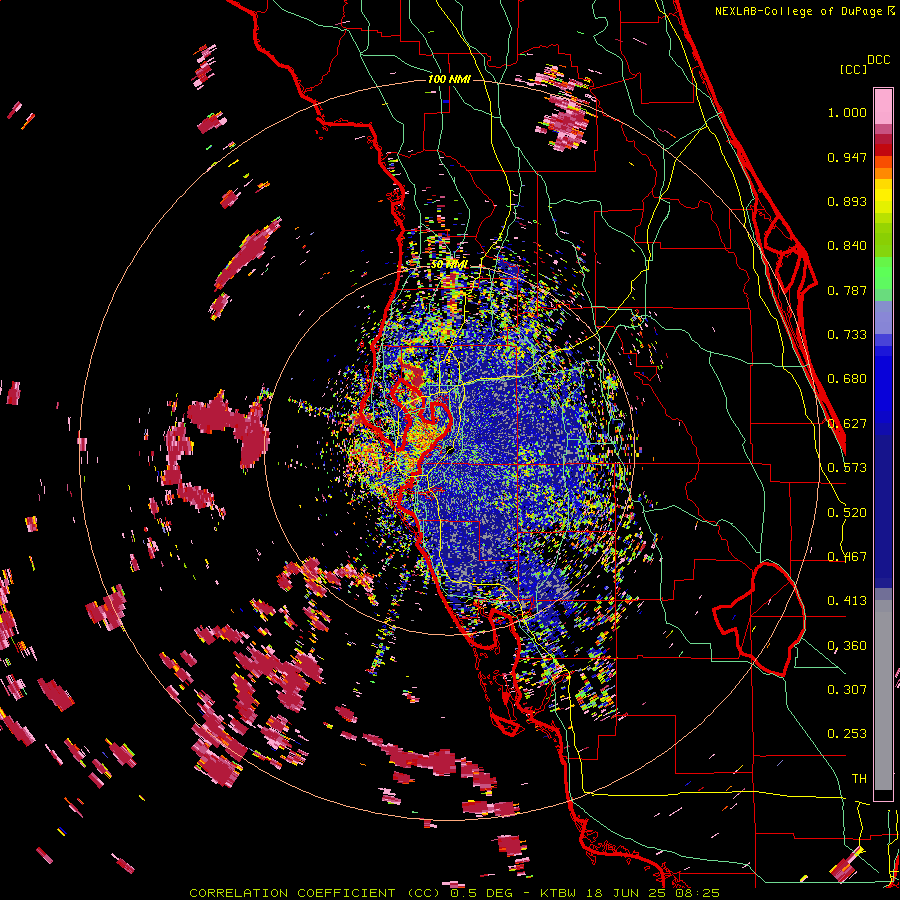
Task: Click the 1.000 color scale value
Action: click(x=847, y=112)
